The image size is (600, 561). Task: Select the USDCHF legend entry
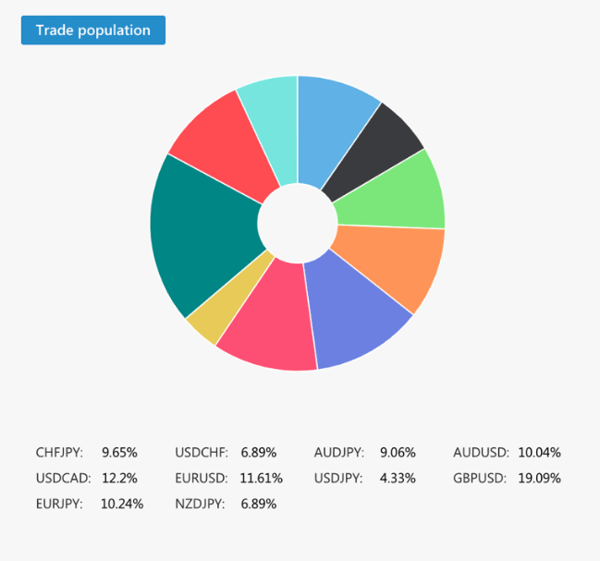pyautogui.click(x=200, y=453)
